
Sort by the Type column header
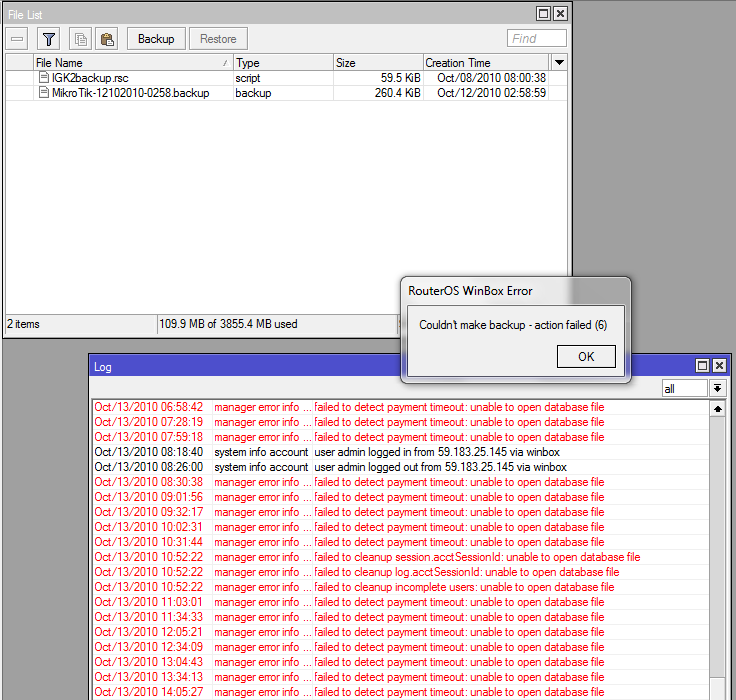click(283, 62)
